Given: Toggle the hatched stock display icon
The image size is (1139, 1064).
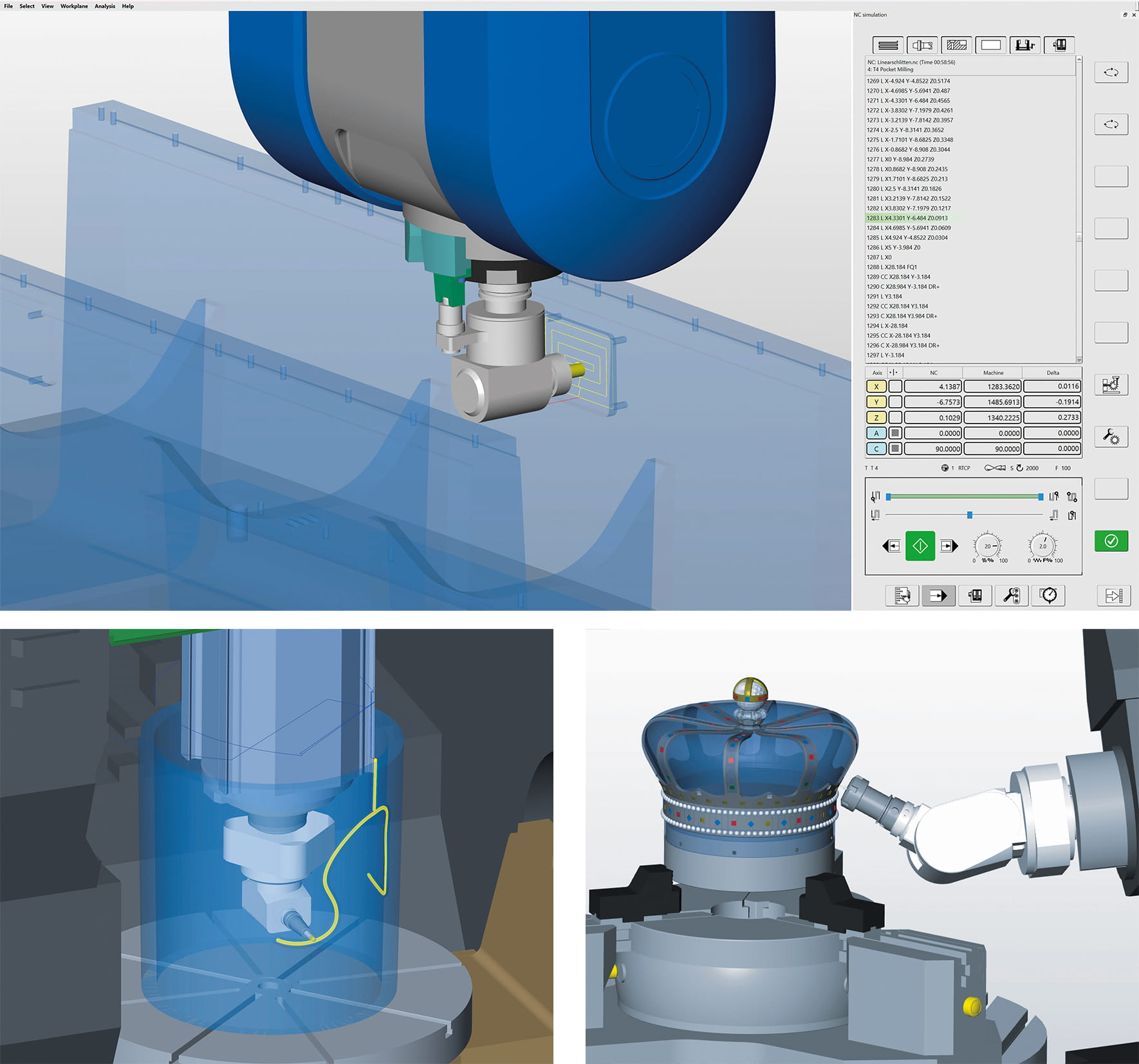Looking at the screenshot, I should coord(957,45).
